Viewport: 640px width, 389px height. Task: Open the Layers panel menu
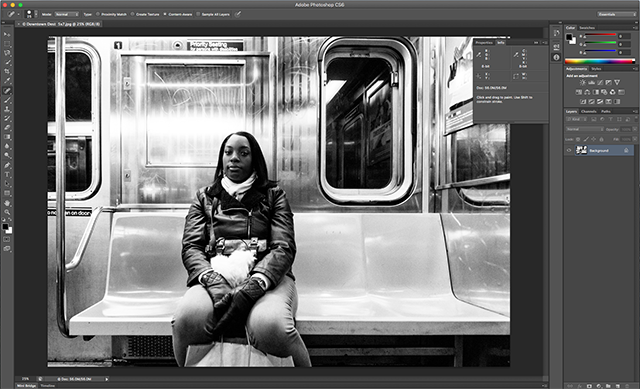click(634, 111)
